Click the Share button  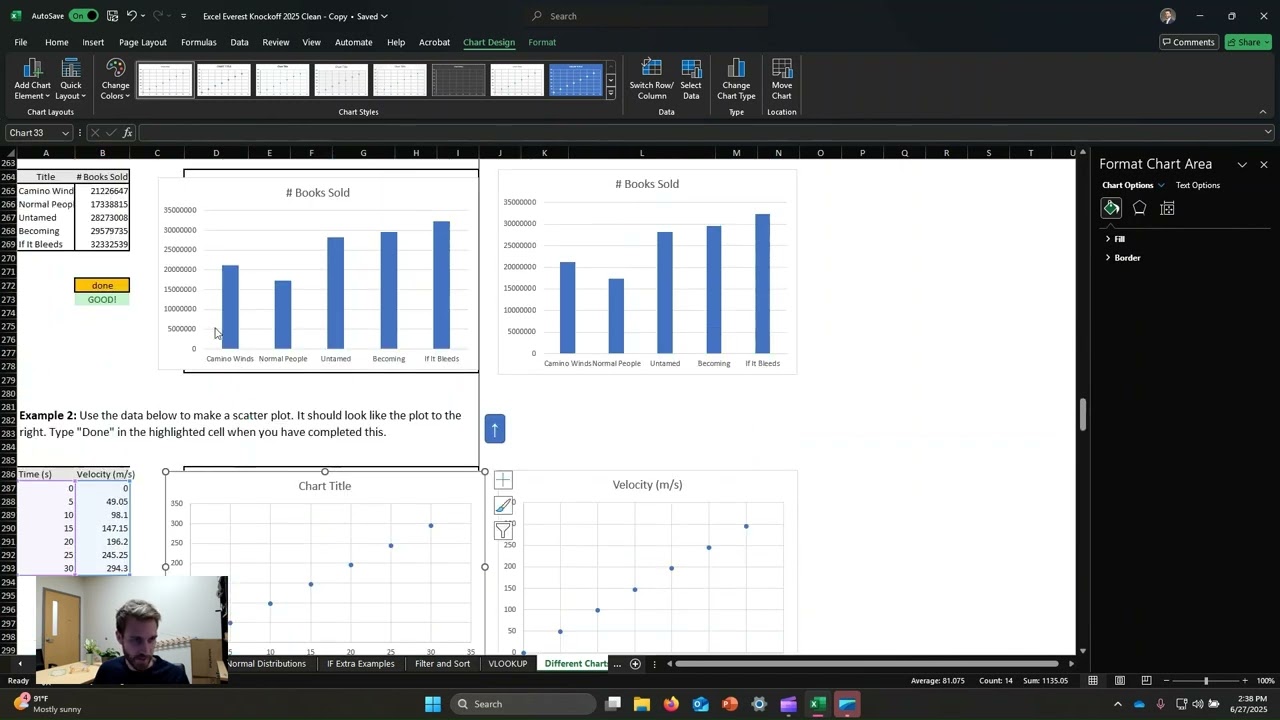(x=1246, y=42)
